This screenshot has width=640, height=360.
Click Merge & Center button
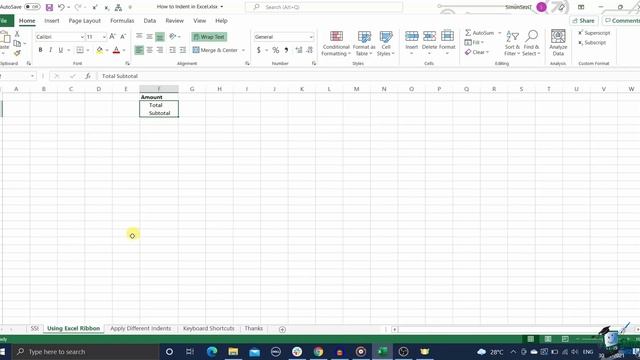(x=215, y=50)
